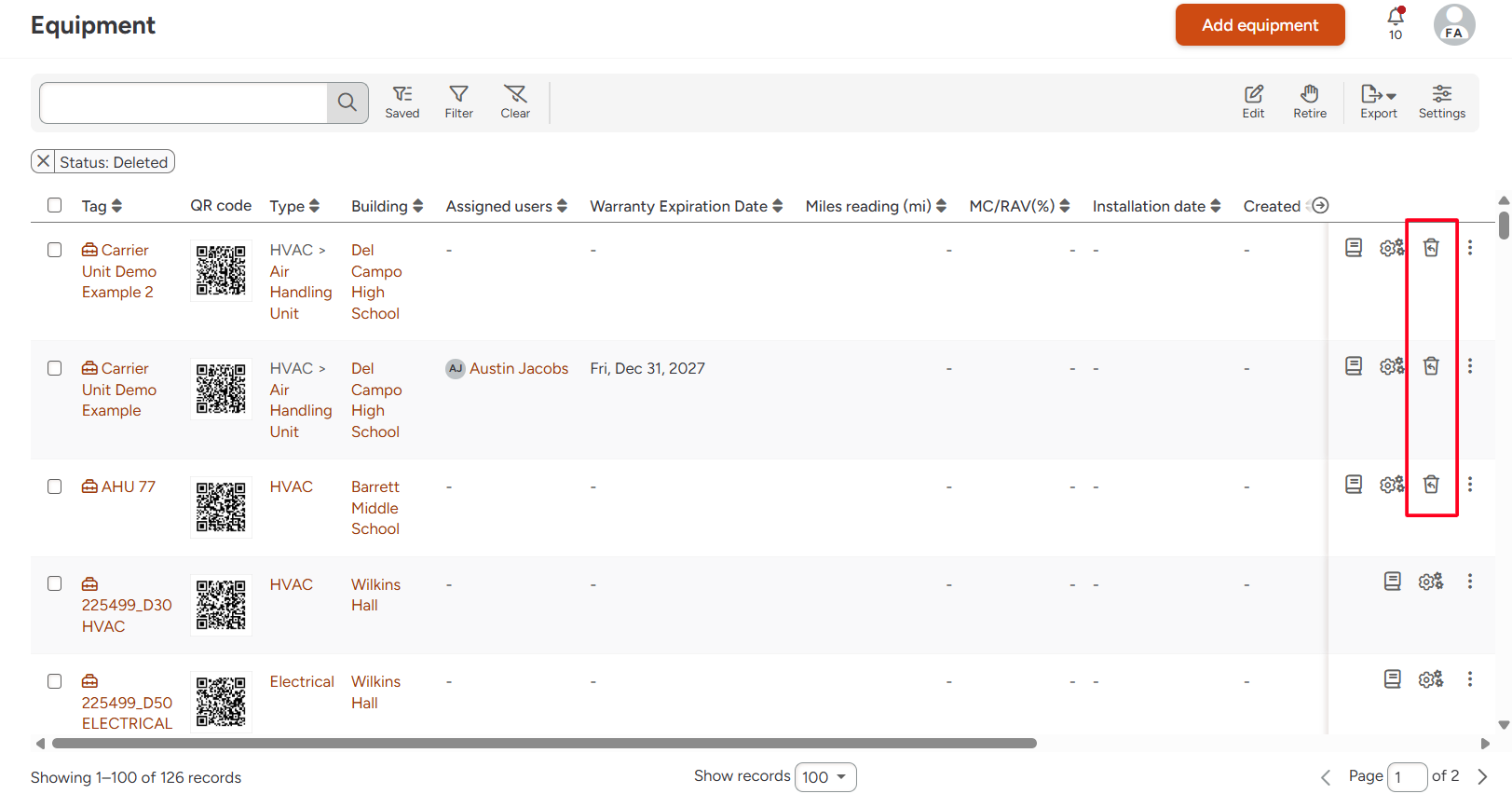Click the notification bell icon
The image size is (1512, 794).
point(1395,17)
